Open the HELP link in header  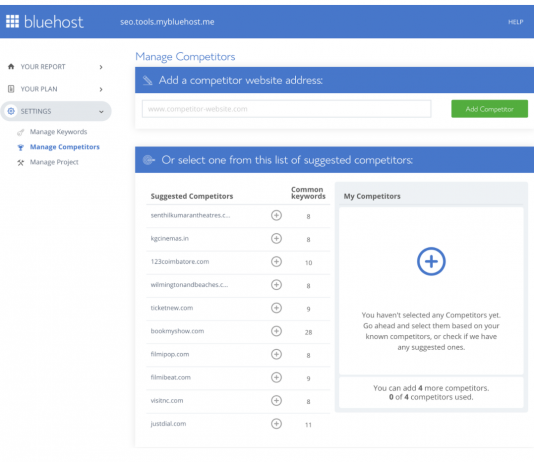pos(516,22)
